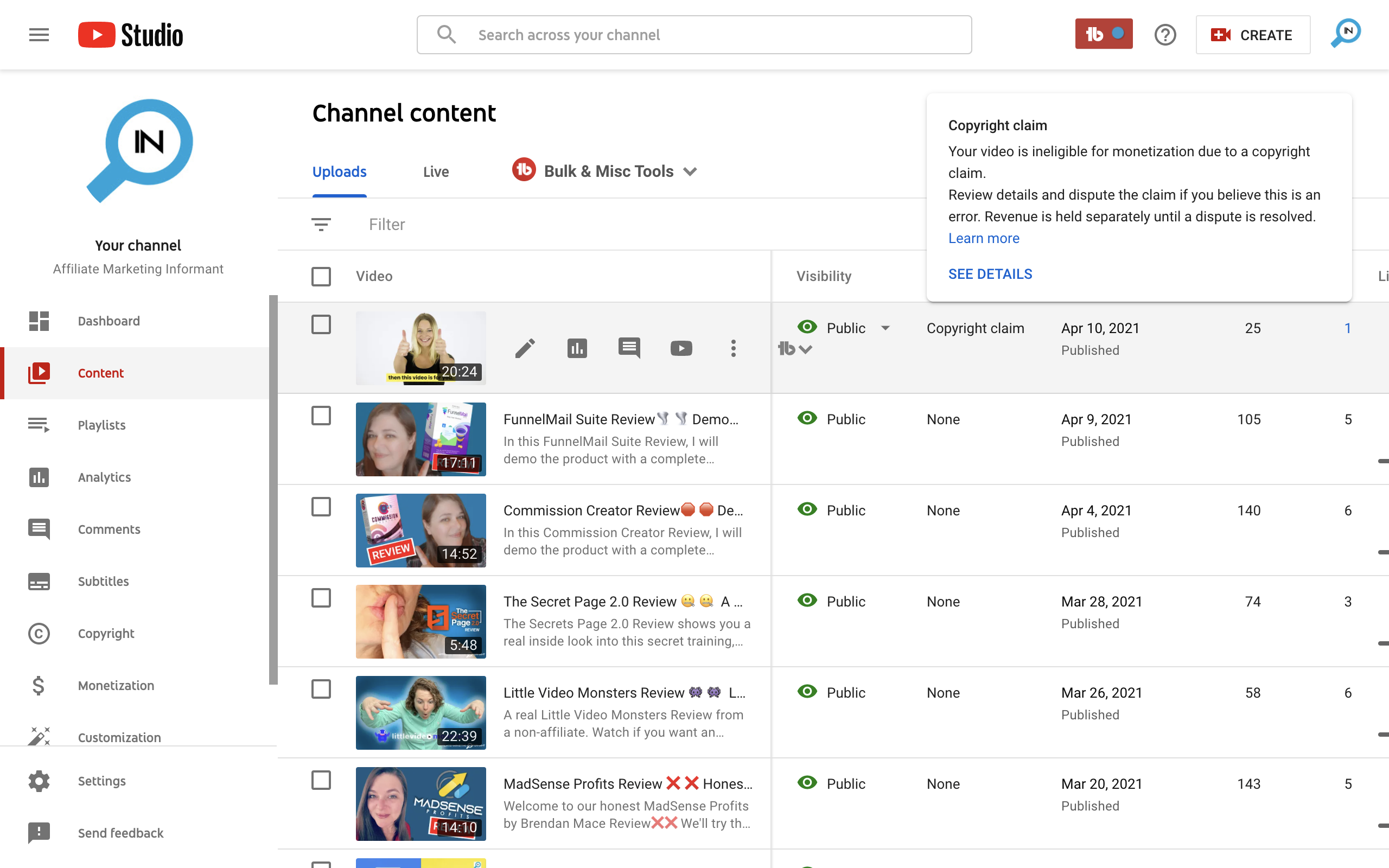Click the Visibility column header
Screen dimensions: 1389x868
(824, 276)
